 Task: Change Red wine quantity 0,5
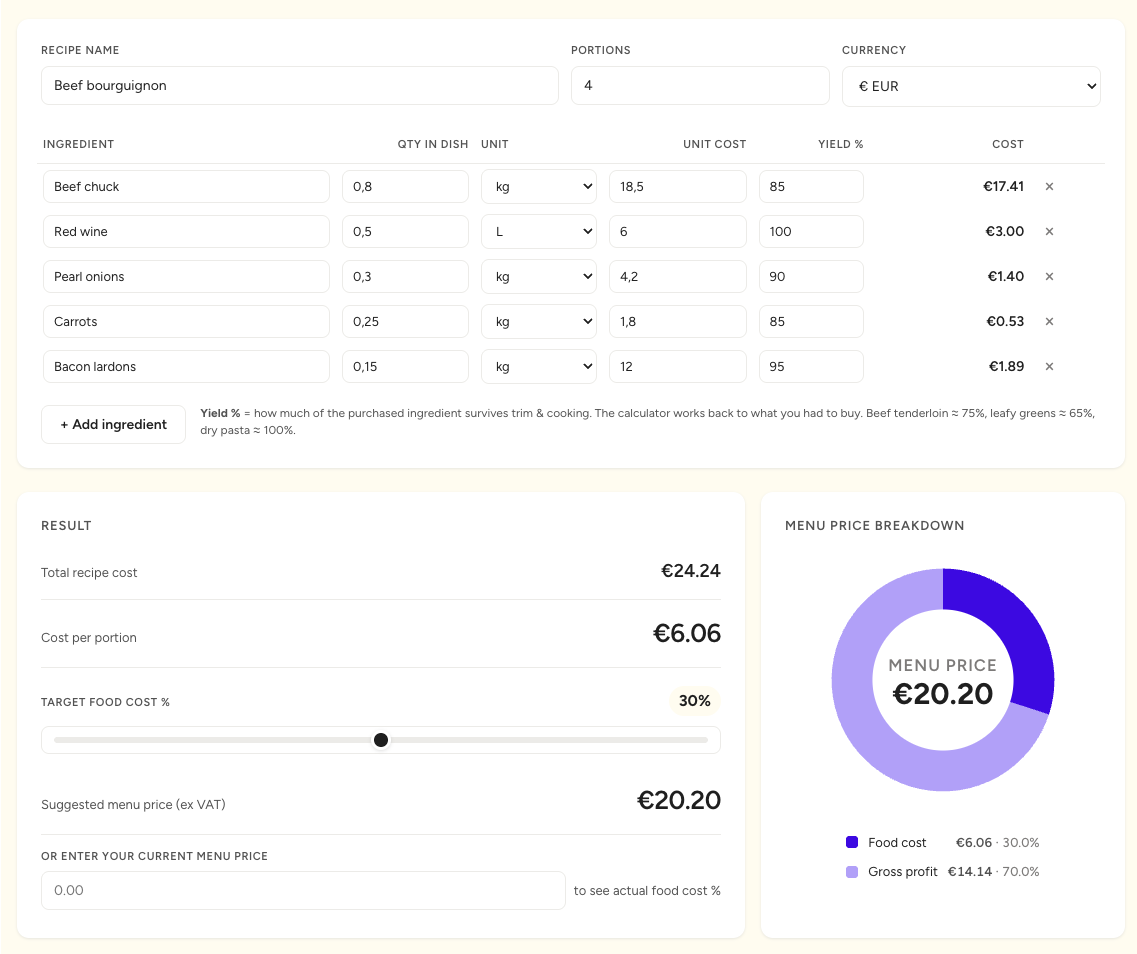(x=405, y=231)
